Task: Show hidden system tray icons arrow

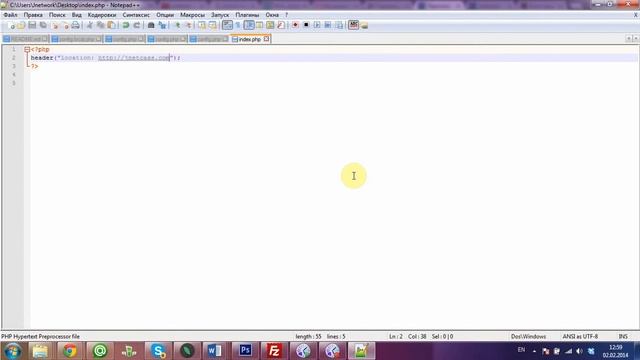Action: [x=534, y=351]
